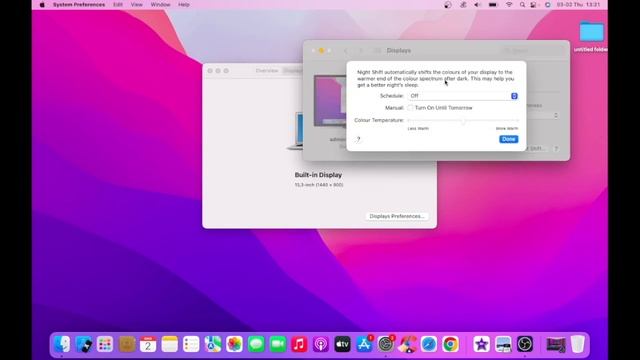Click the battery status icon

493,4
